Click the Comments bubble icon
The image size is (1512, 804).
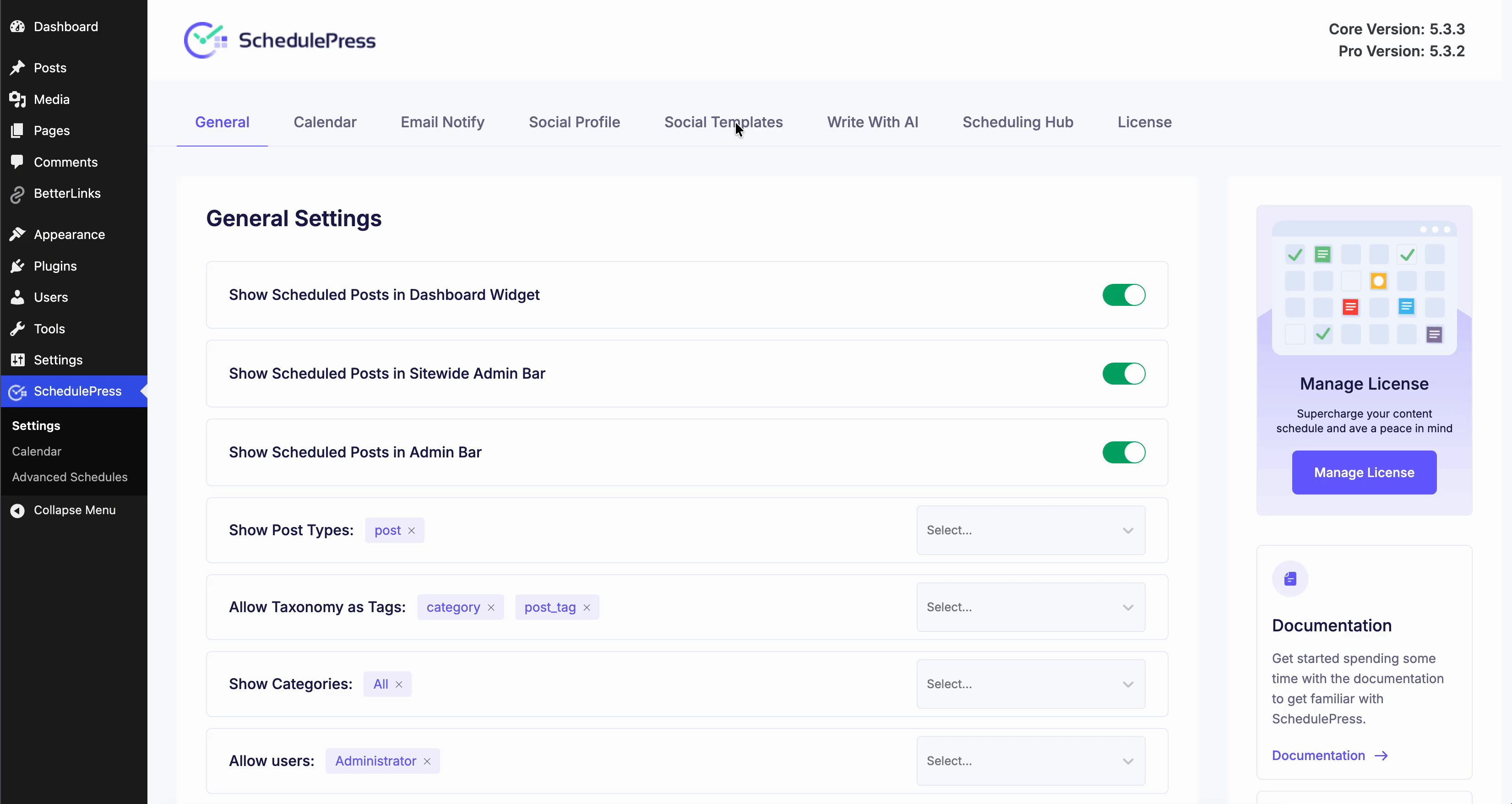coord(17,162)
